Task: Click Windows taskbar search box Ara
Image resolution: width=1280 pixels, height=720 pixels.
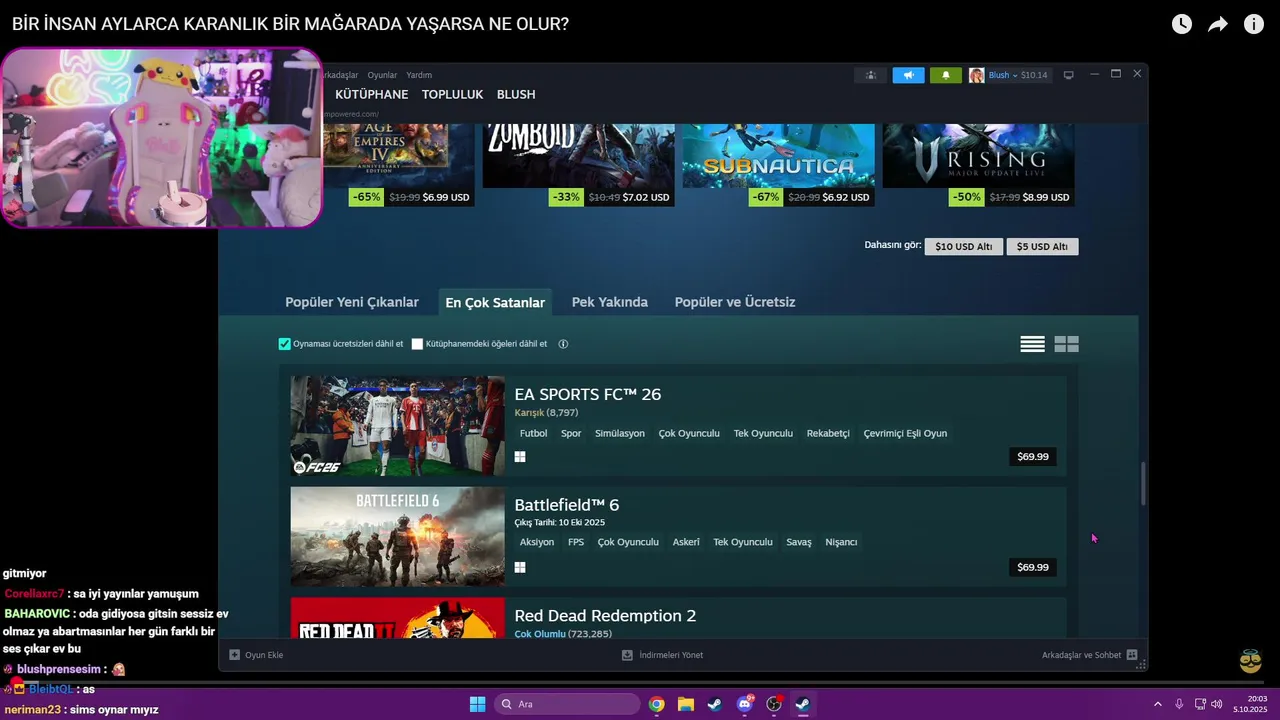Action: click(x=567, y=704)
